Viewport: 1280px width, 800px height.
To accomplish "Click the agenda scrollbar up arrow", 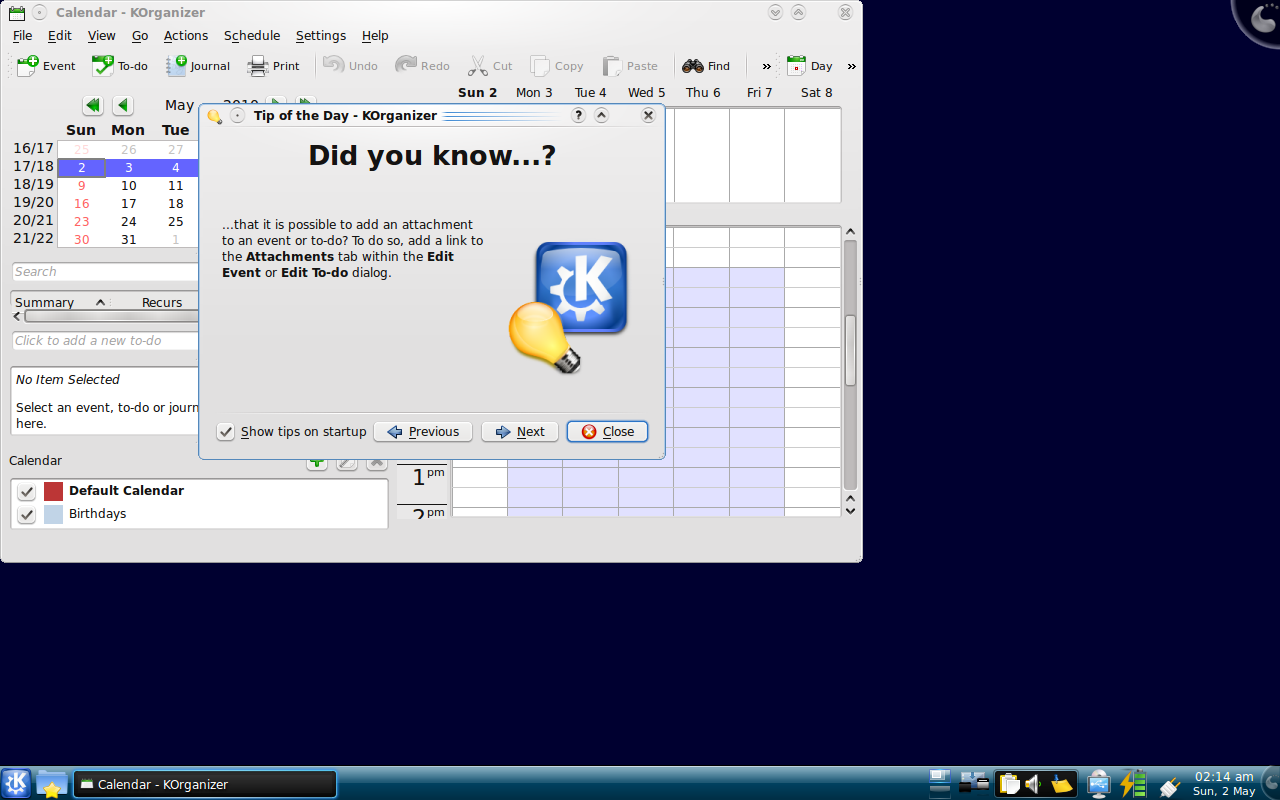I will tap(850, 232).
